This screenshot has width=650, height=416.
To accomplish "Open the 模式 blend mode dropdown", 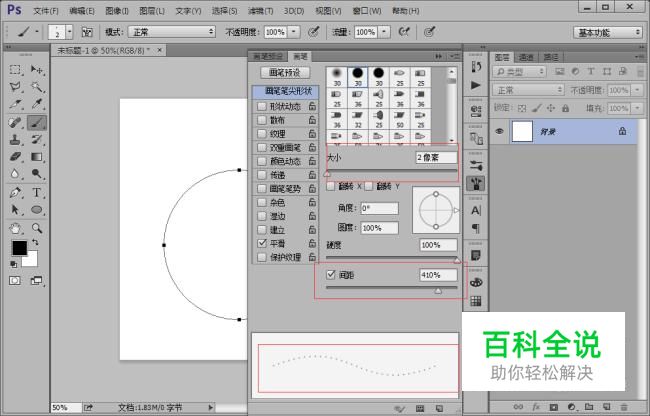I will (x=172, y=32).
